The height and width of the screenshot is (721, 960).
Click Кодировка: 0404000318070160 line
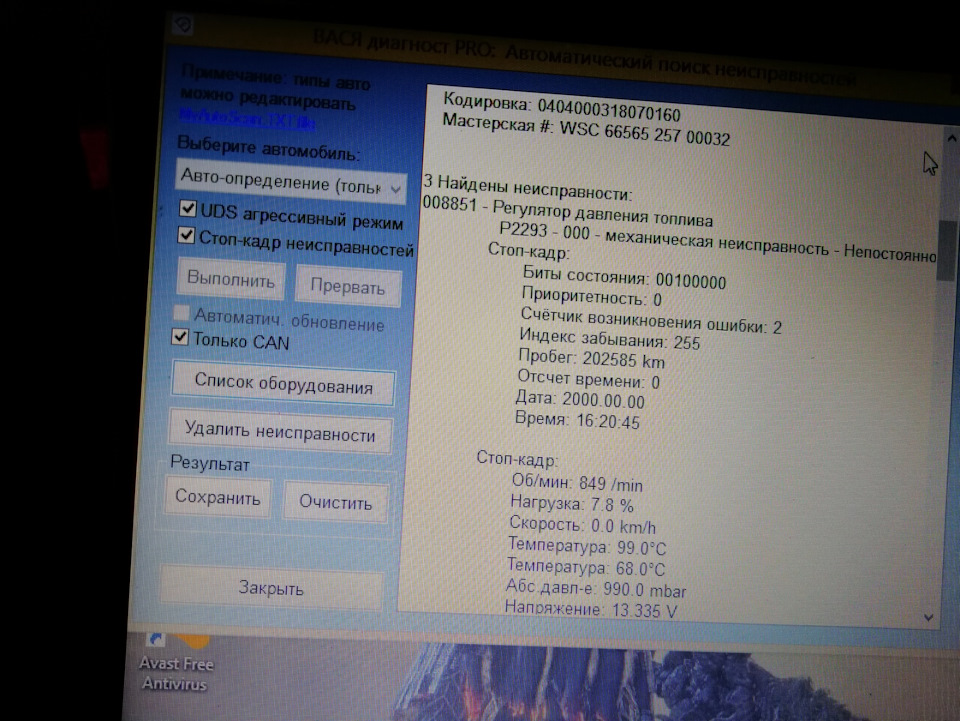[561, 107]
